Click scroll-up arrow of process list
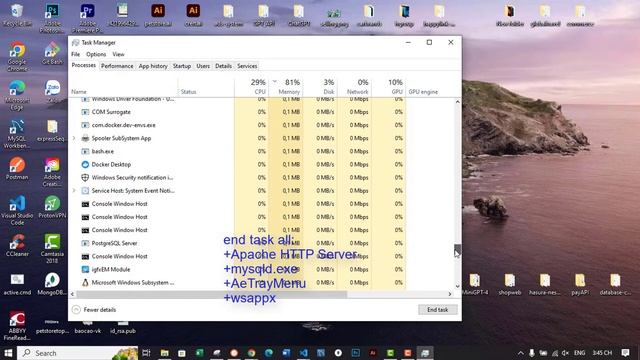 (x=458, y=102)
